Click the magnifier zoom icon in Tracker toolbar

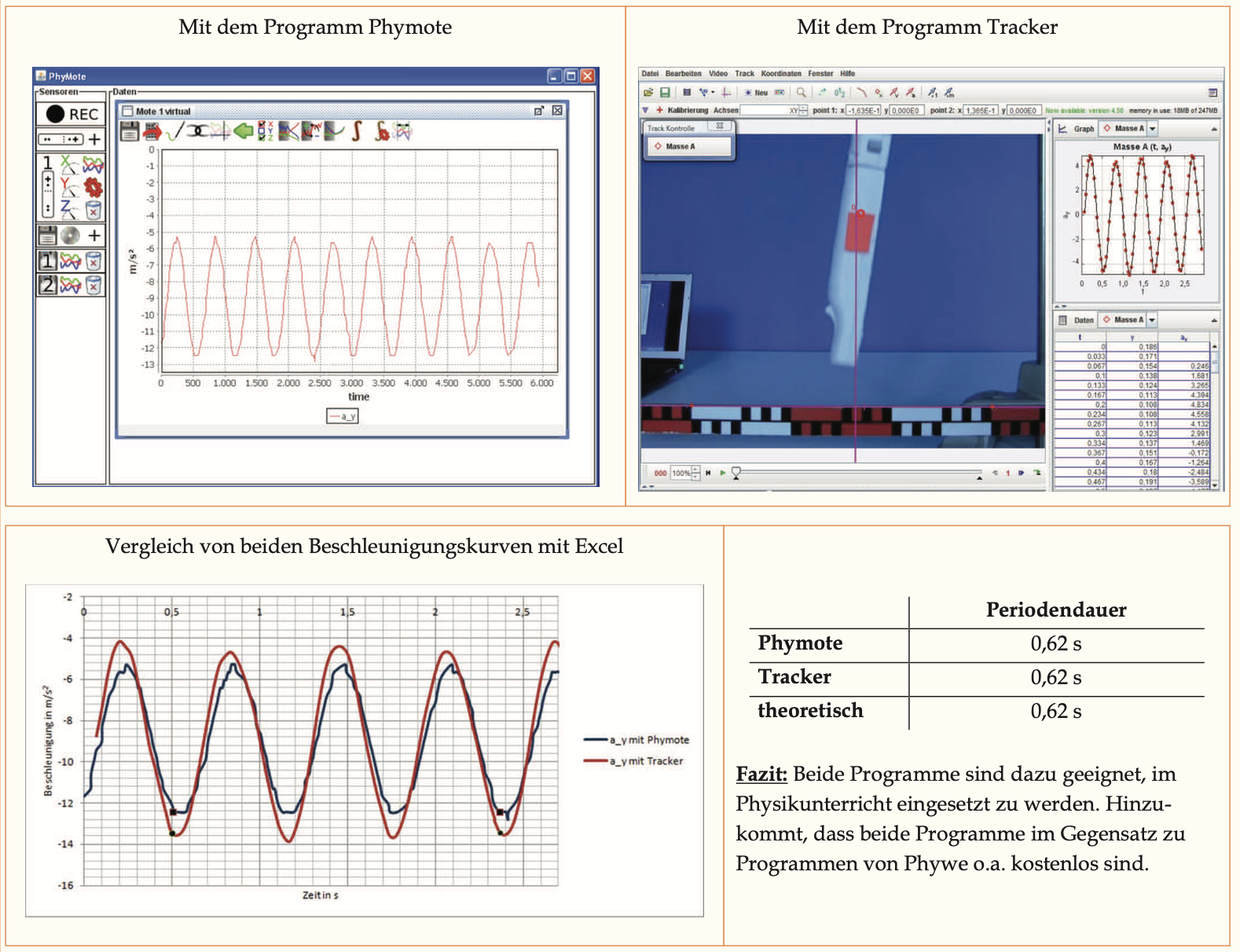tap(801, 93)
